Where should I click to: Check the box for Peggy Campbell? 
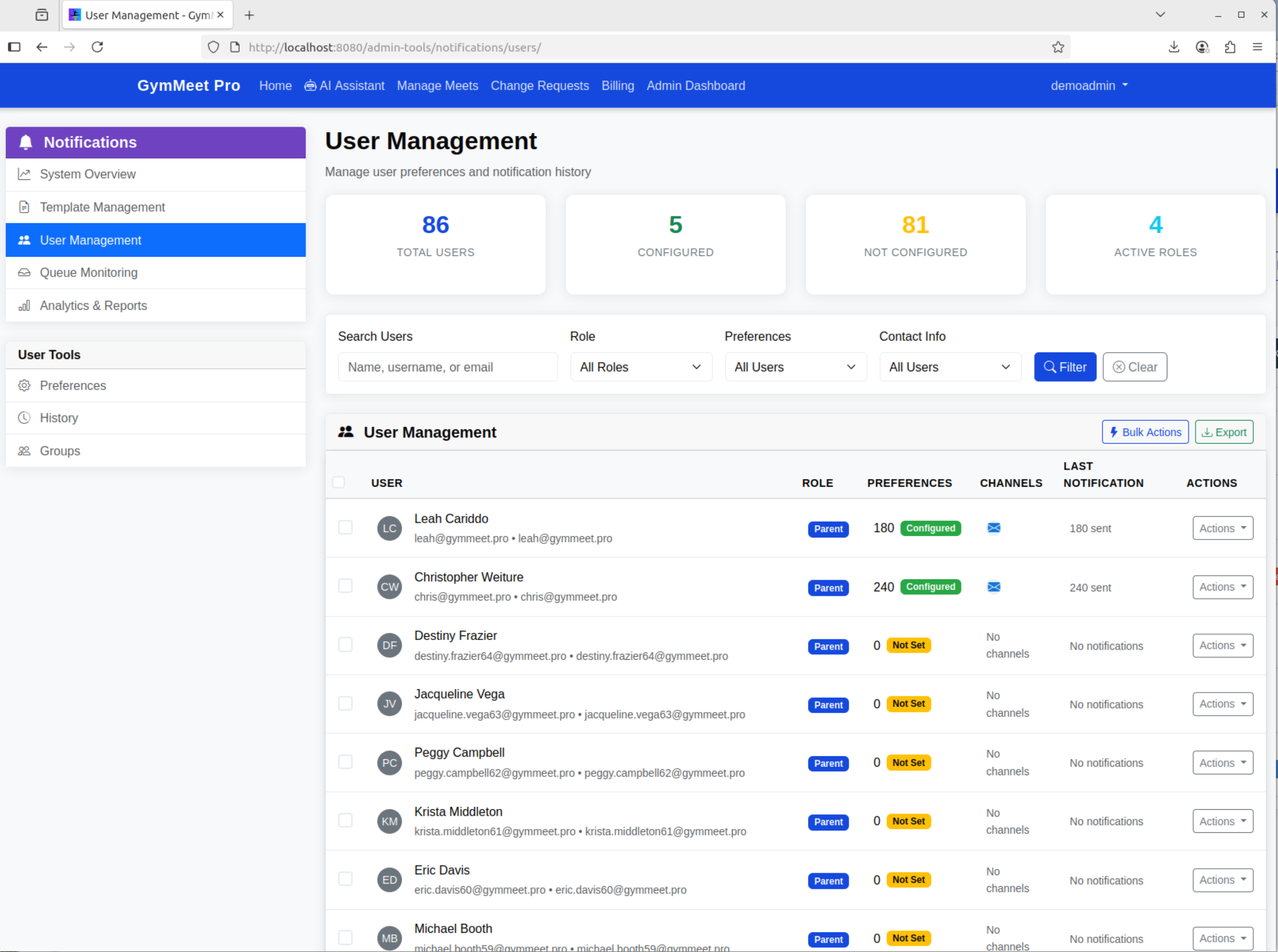[x=345, y=762]
